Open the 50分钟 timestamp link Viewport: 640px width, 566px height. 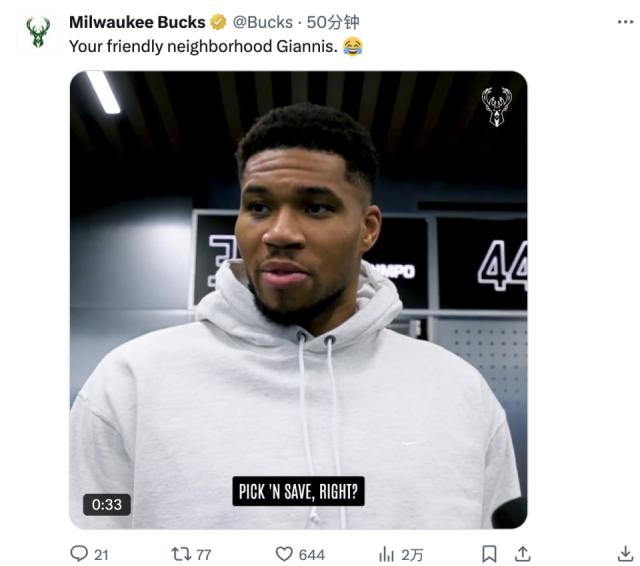point(333,22)
